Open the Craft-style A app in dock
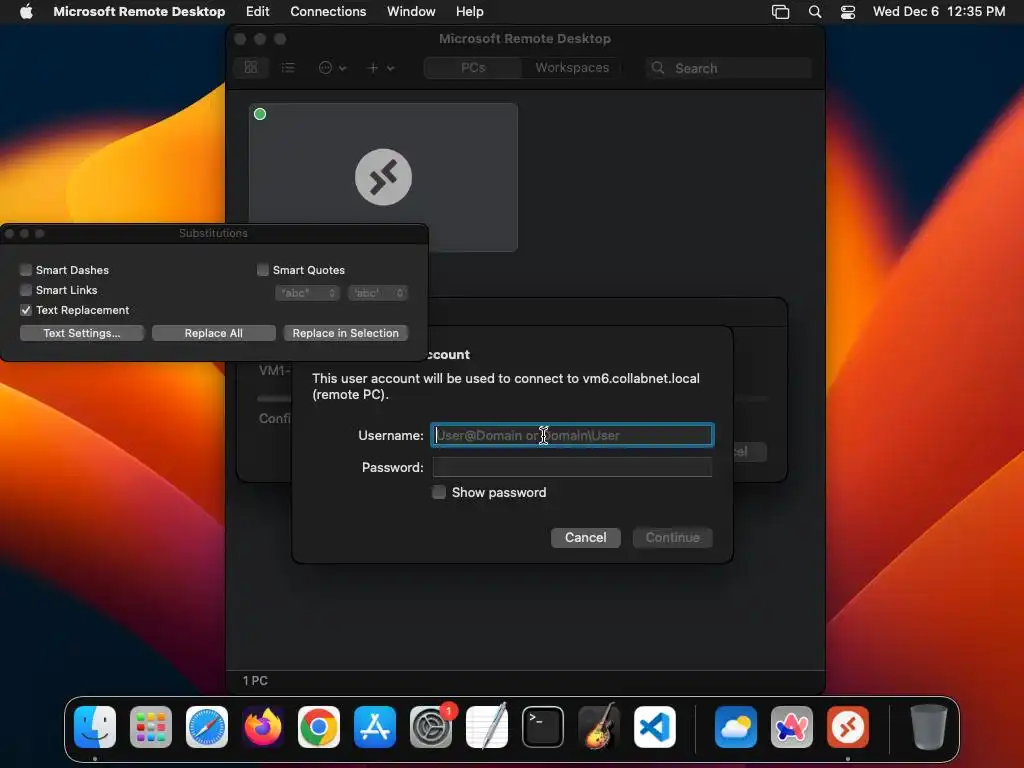The width and height of the screenshot is (1024, 768). (792, 727)
